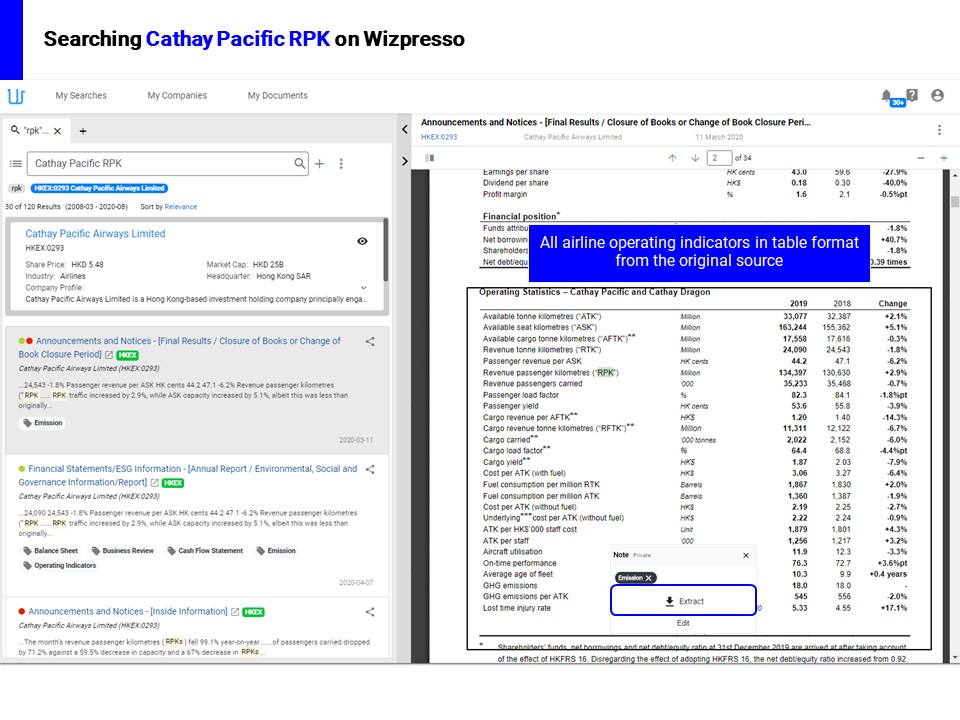960x720 pixels.
Task: Click the document viewer vertical scrollbar thumb
Action: pyautogui.click(x=954, y=202)
